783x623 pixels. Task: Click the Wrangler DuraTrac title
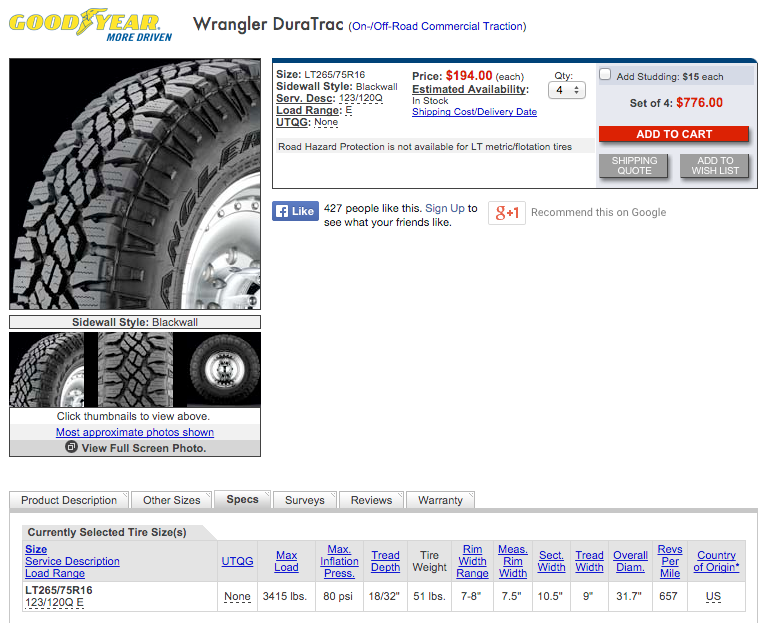[x=268, y=24]
